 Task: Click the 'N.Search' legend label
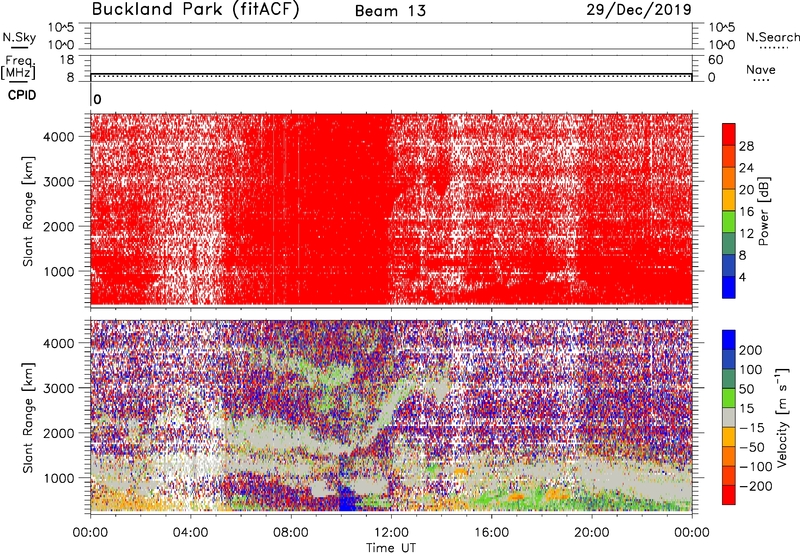772,37
